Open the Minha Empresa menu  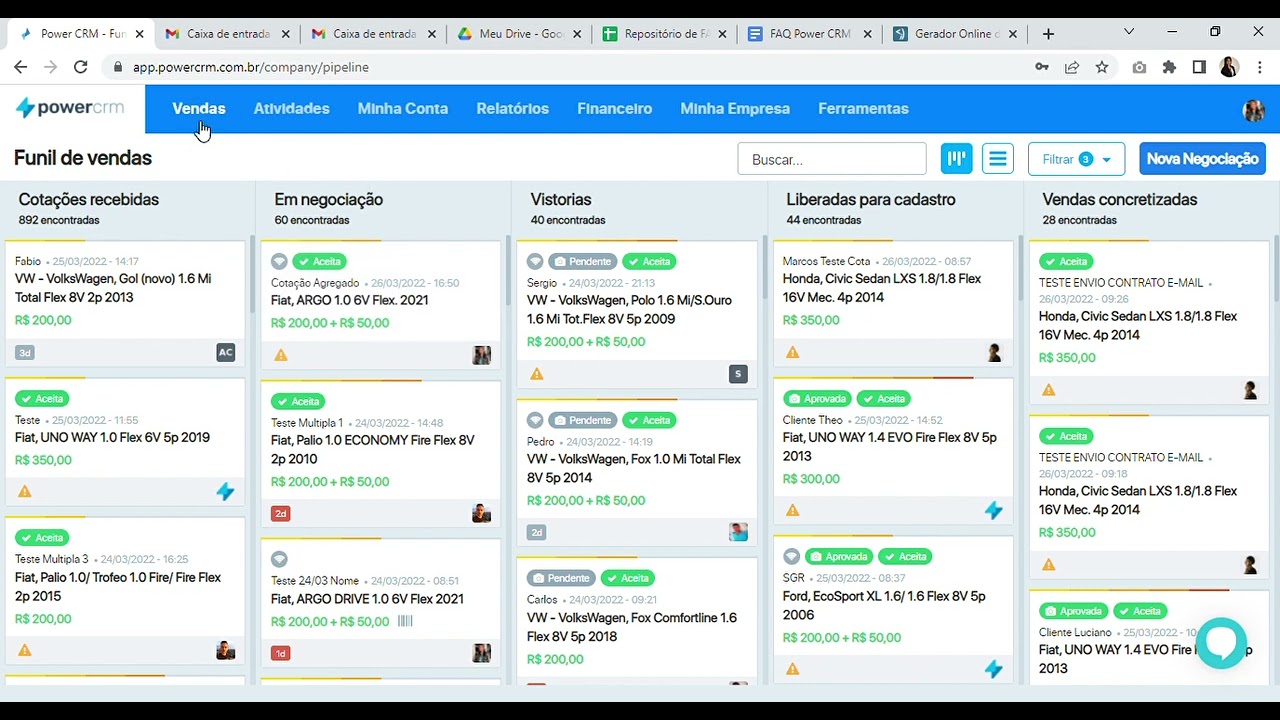click(735, 108)
